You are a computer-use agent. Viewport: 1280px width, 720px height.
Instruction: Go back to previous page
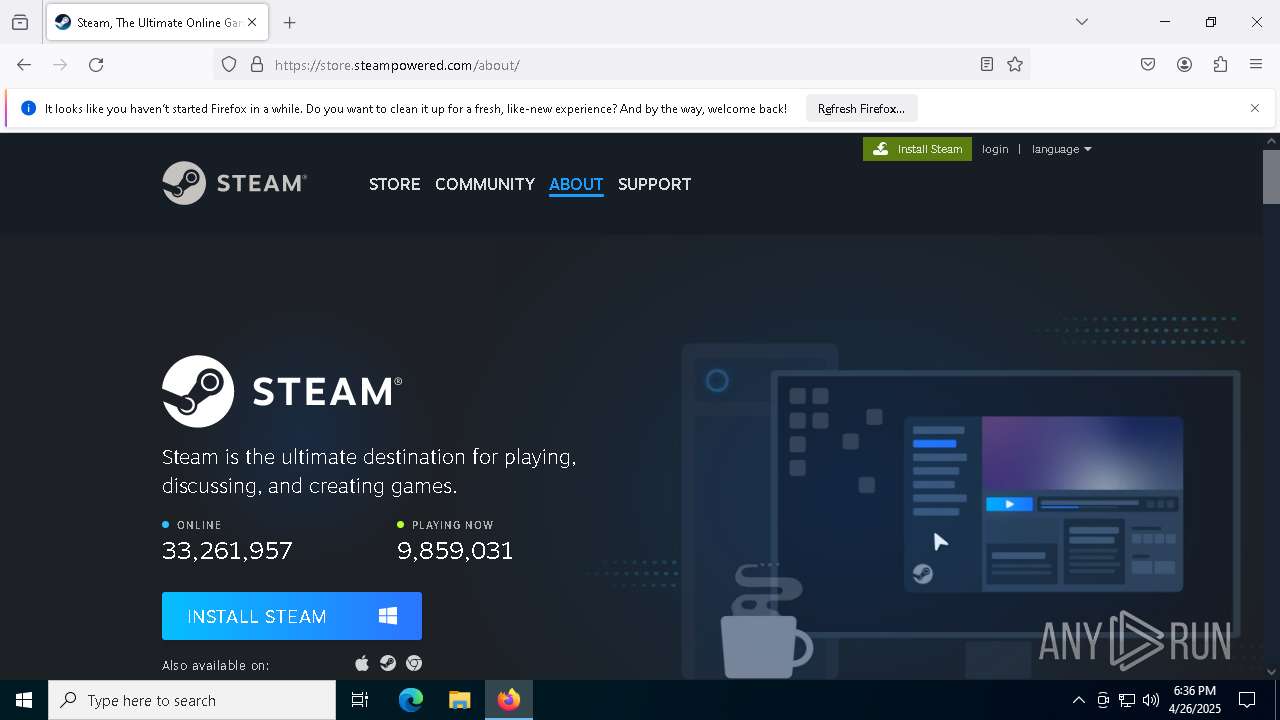(24, 65)
